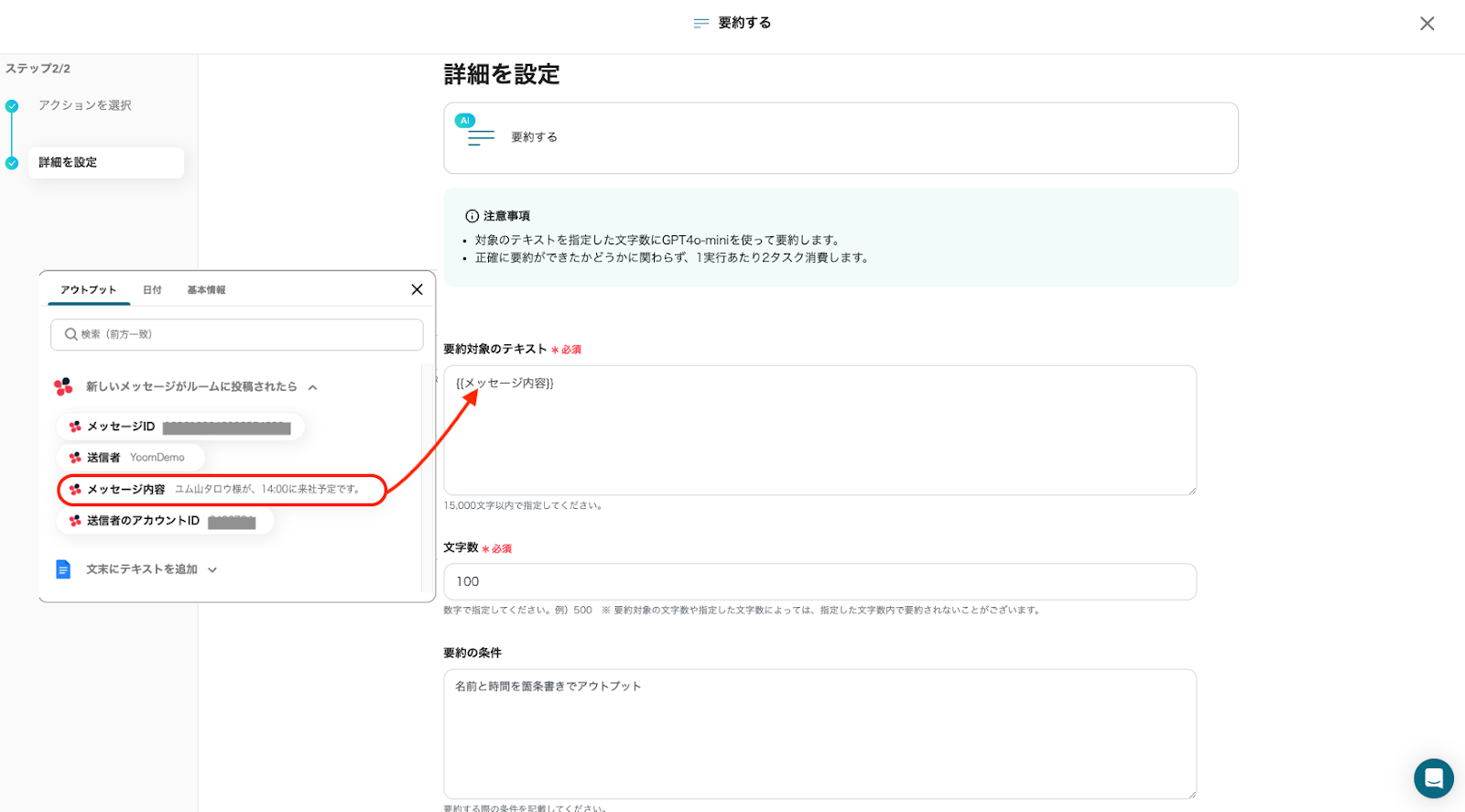Click the 要約対象のテキスト field label
This screenshot has width=1465, height=812.
click(495, 349)
